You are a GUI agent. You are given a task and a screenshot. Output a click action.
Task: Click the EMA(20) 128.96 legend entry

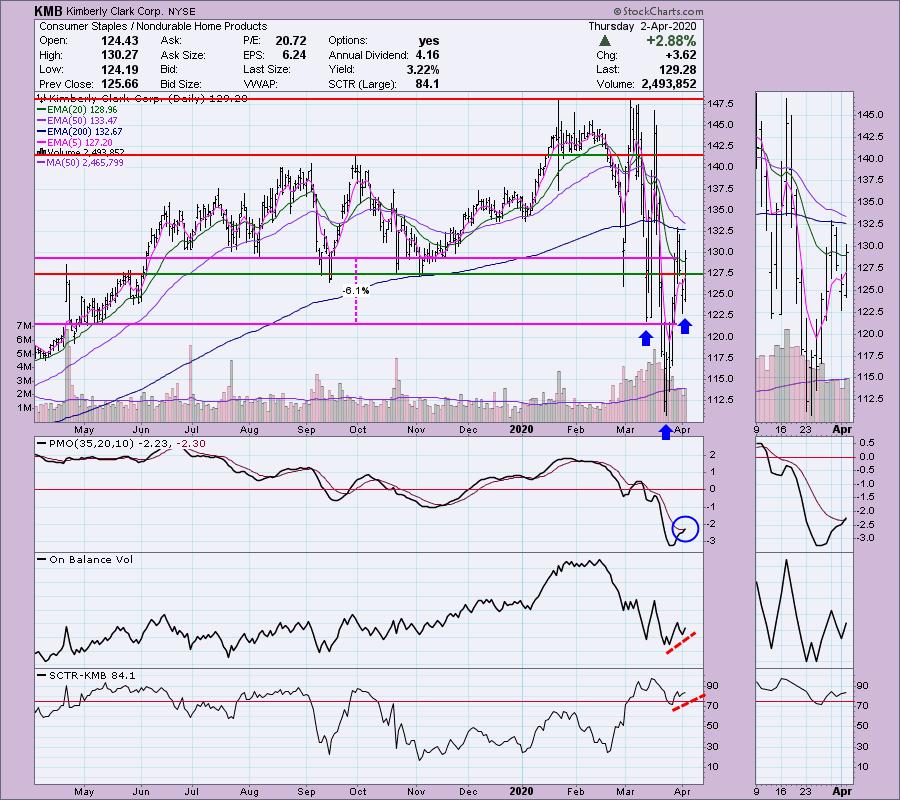(77, 110)
